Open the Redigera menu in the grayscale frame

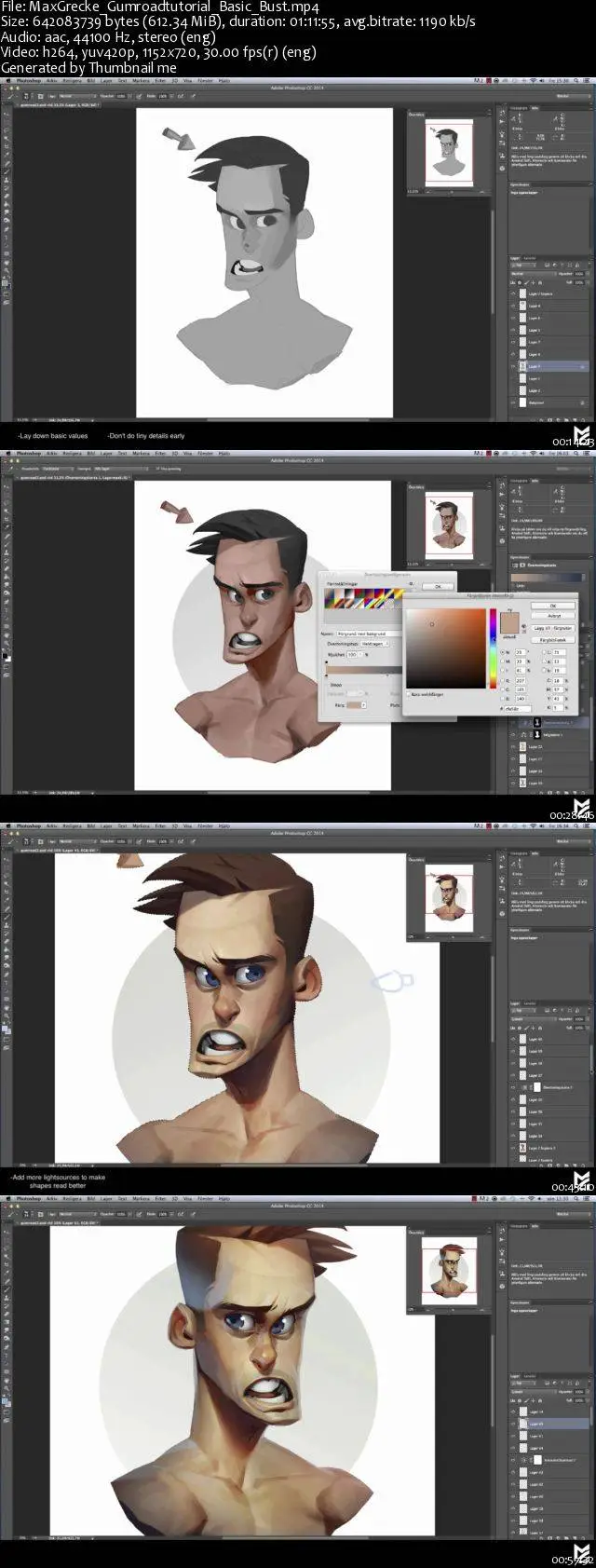(72, 80)
